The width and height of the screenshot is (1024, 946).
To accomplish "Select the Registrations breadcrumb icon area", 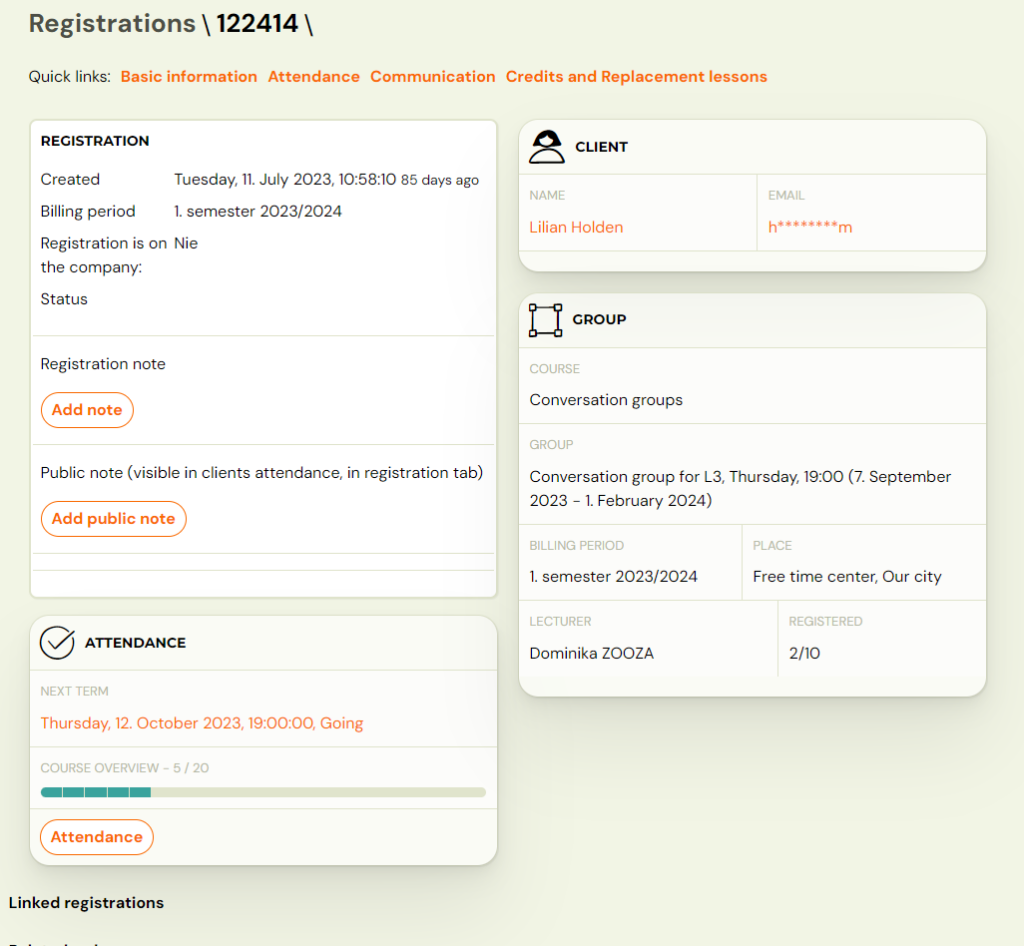I will point(112,23).
